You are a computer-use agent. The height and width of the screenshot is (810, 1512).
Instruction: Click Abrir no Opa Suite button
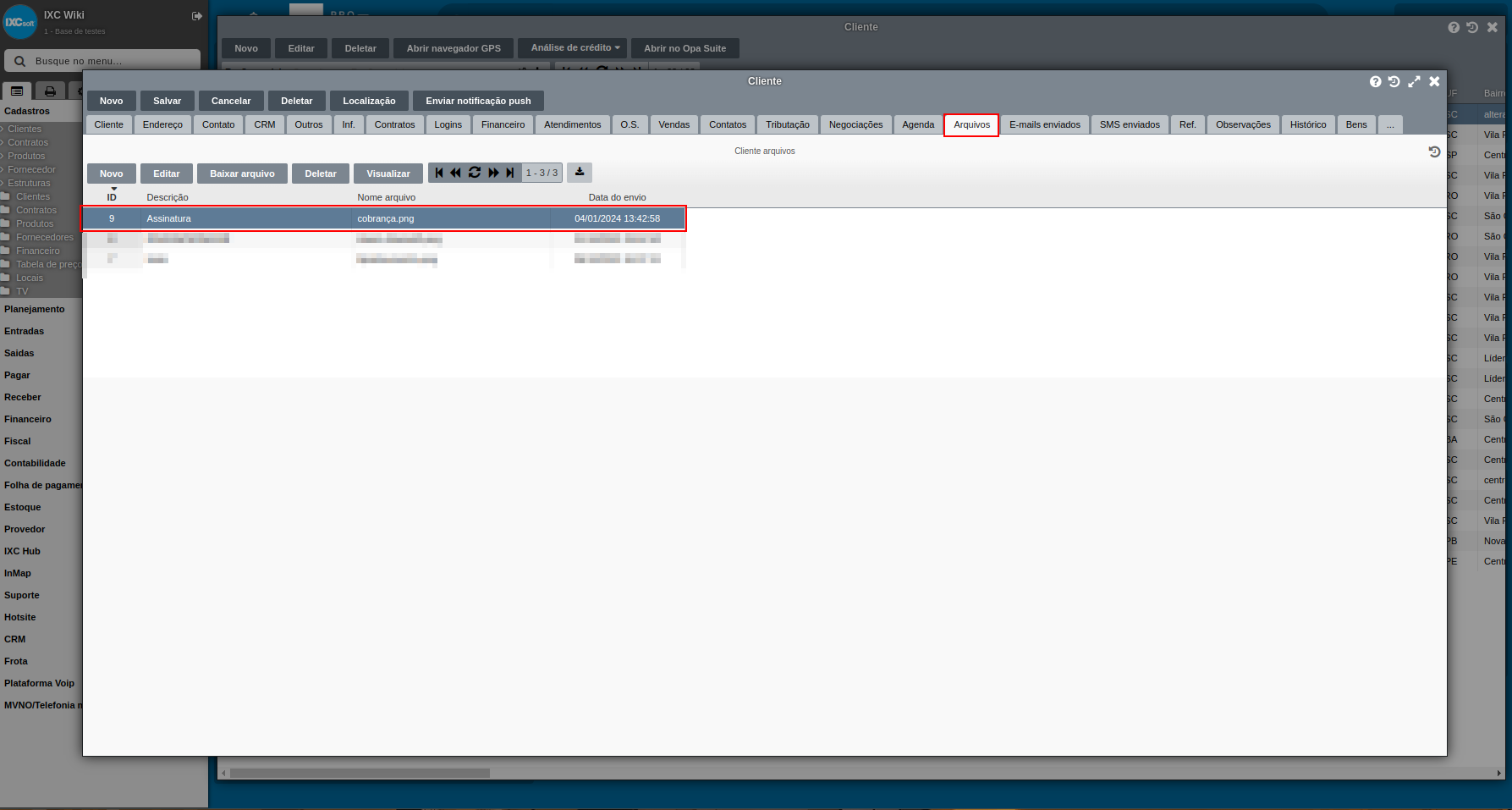[x=685, y=48]
